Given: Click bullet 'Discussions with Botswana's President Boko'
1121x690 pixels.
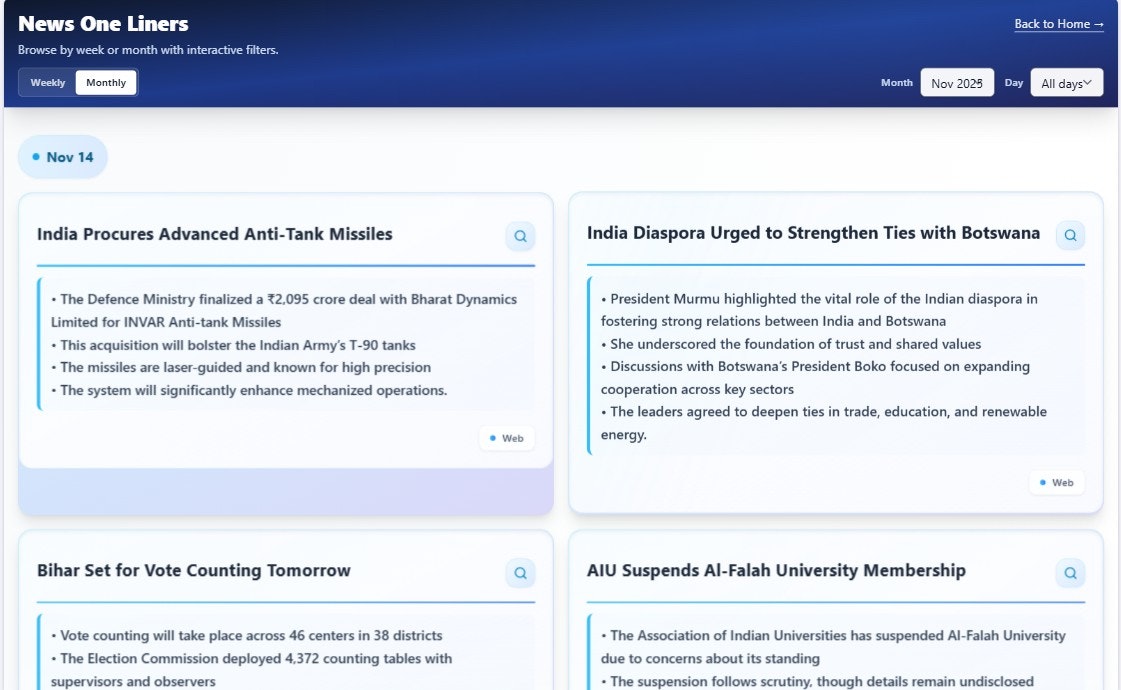Looking at the screenshot, I should coord(815,378).
